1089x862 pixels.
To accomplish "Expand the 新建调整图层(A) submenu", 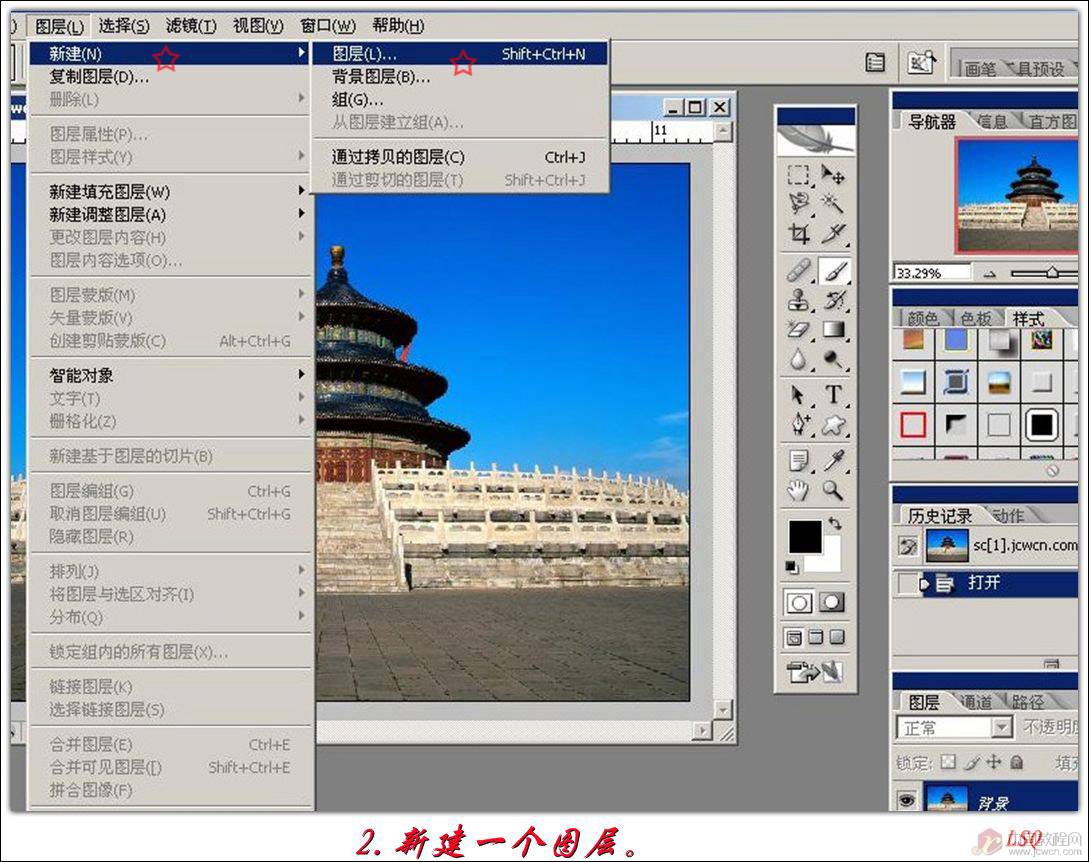I will 169,214.
